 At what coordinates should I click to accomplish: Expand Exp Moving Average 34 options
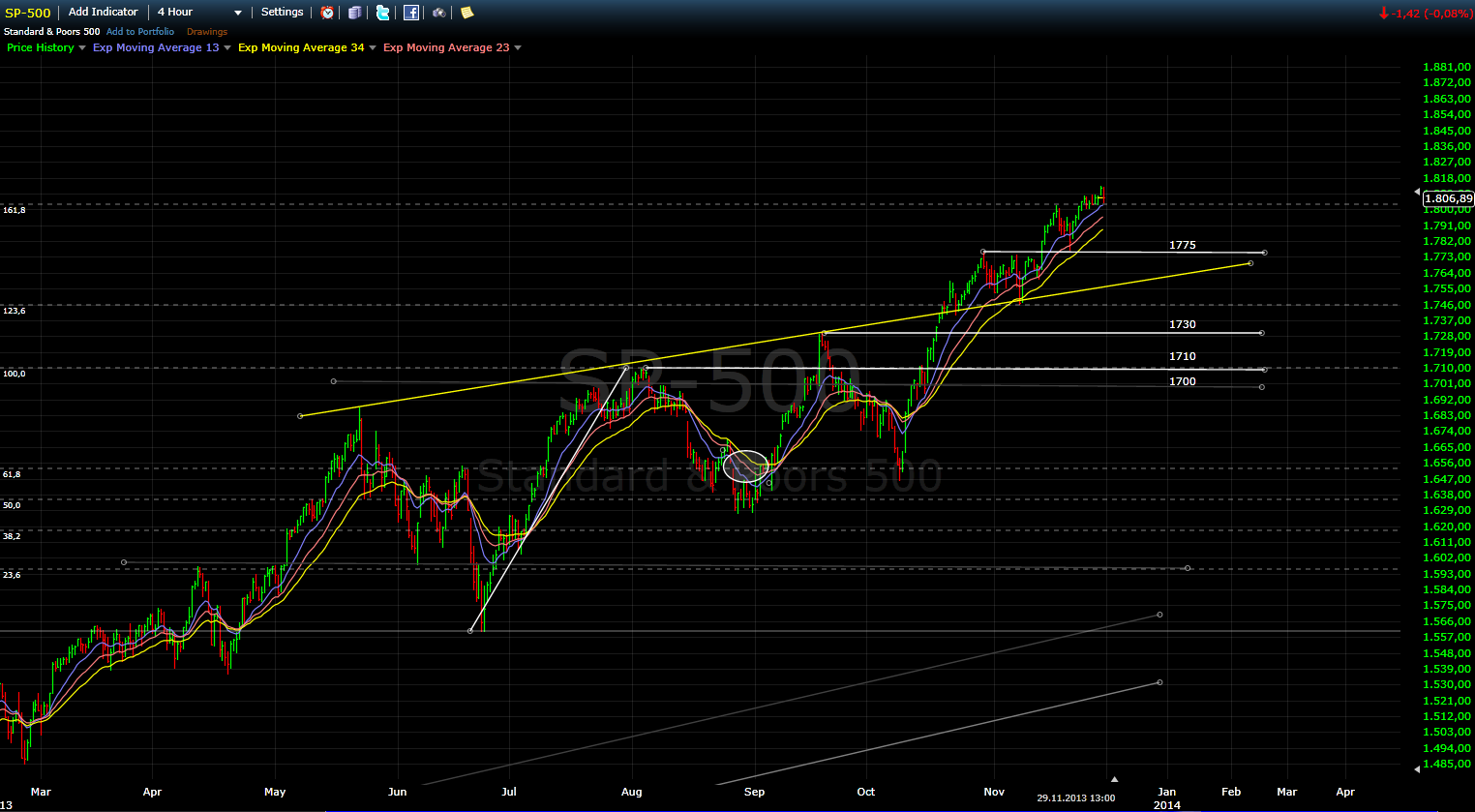pos(373,48)
